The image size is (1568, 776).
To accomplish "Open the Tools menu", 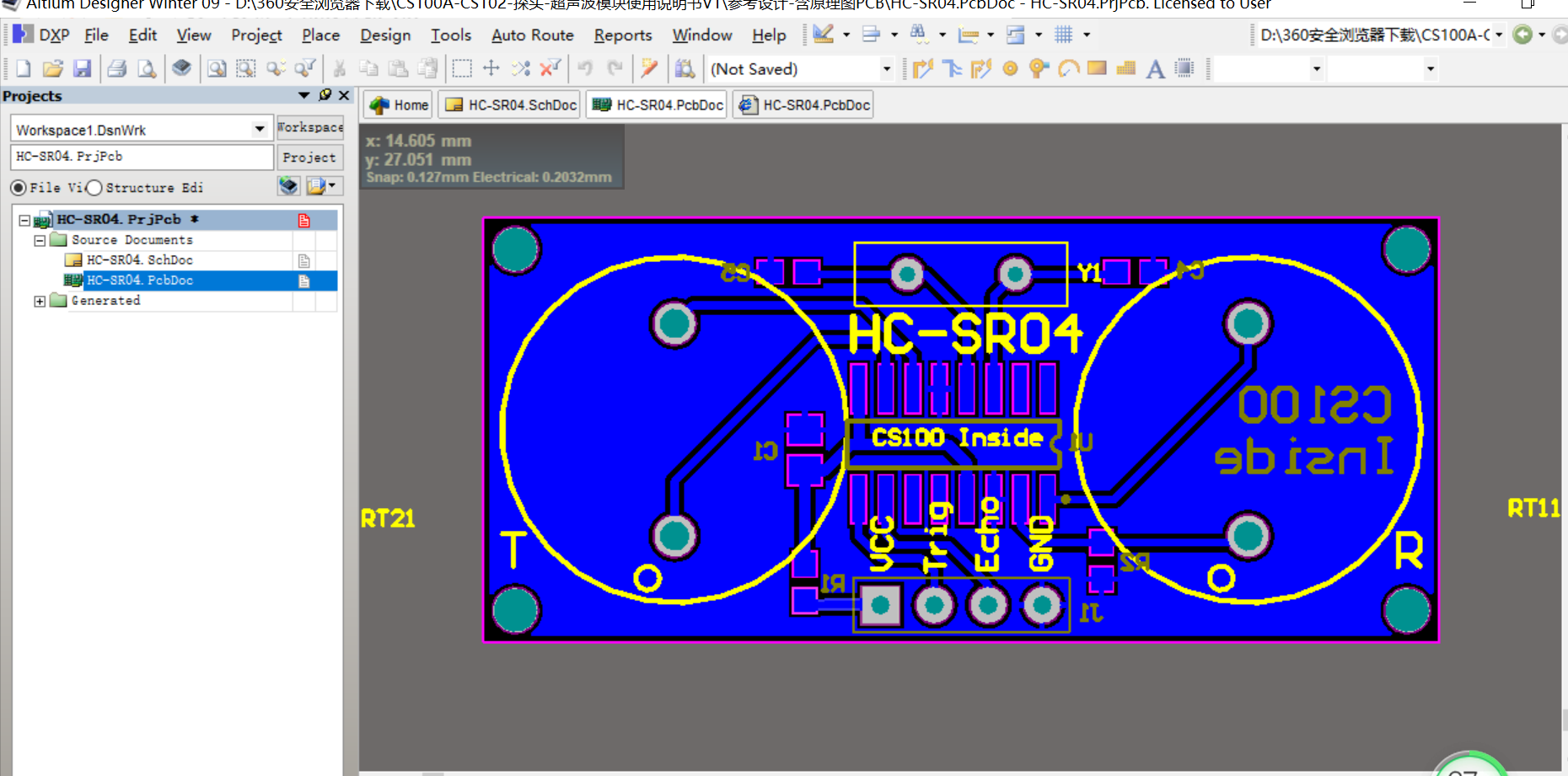I will (x=450, y=35).
